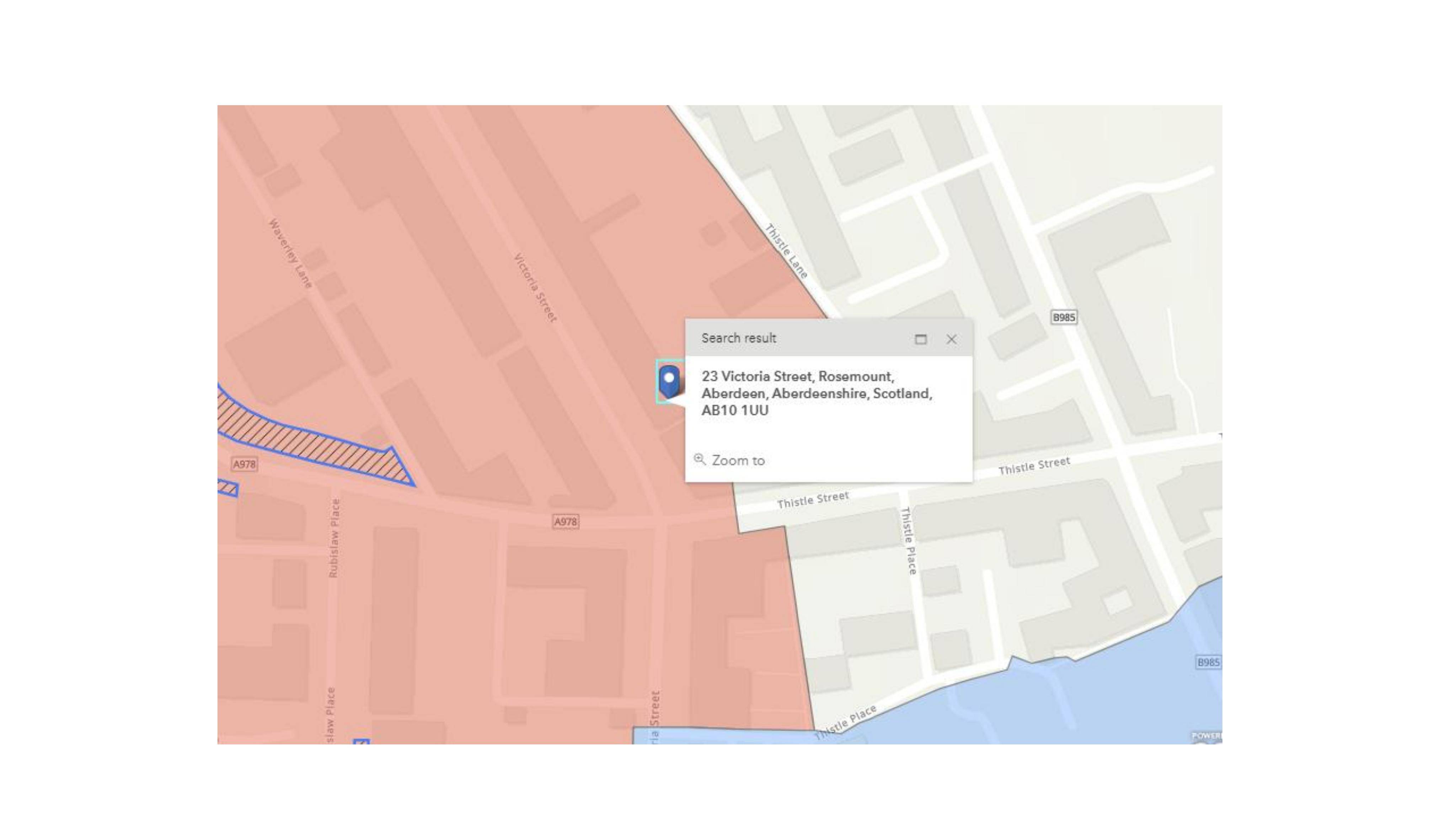Click the diagonal Thistle Place label at the bottom

[x=846, y=723]
